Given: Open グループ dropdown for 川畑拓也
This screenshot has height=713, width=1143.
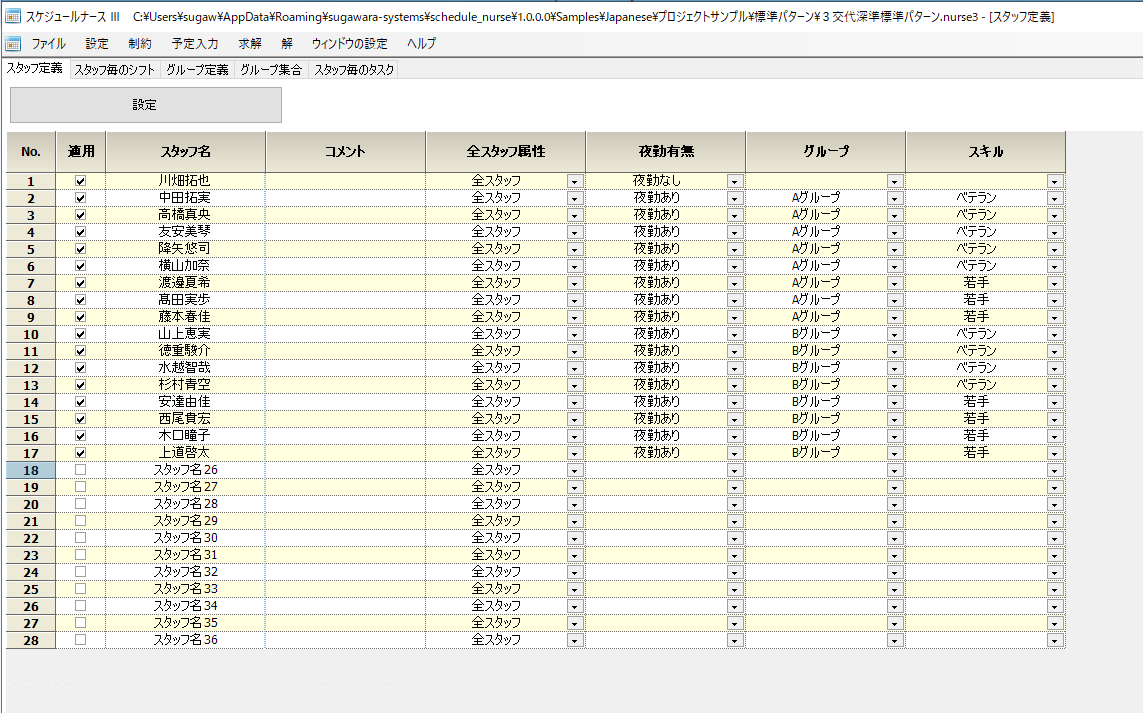Looking at the screenshot, I should 894,182.
